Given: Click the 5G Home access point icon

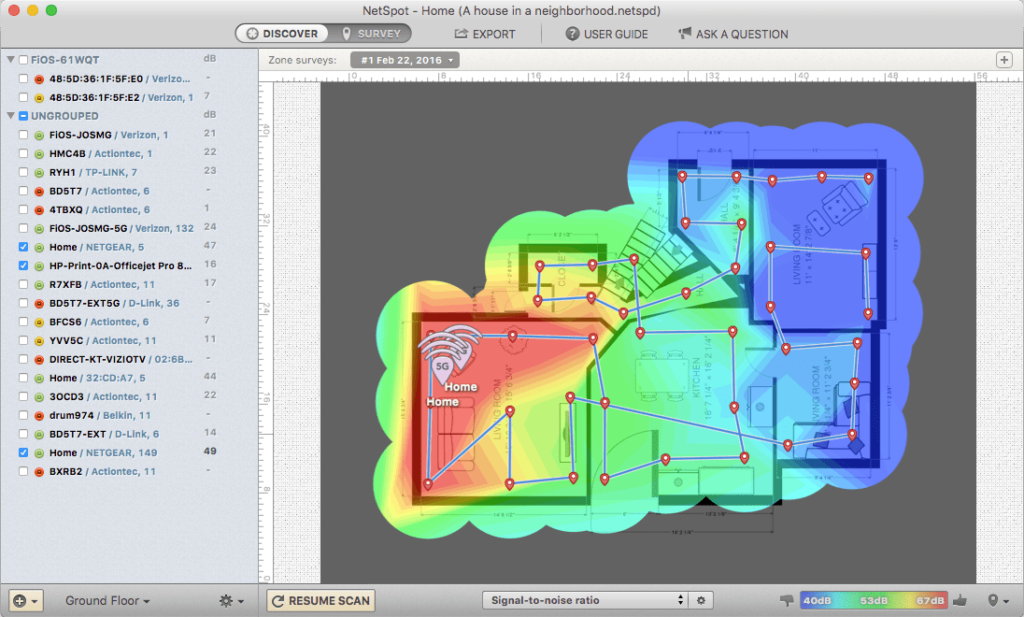Looking at the screenshot, I should (442, 366).
